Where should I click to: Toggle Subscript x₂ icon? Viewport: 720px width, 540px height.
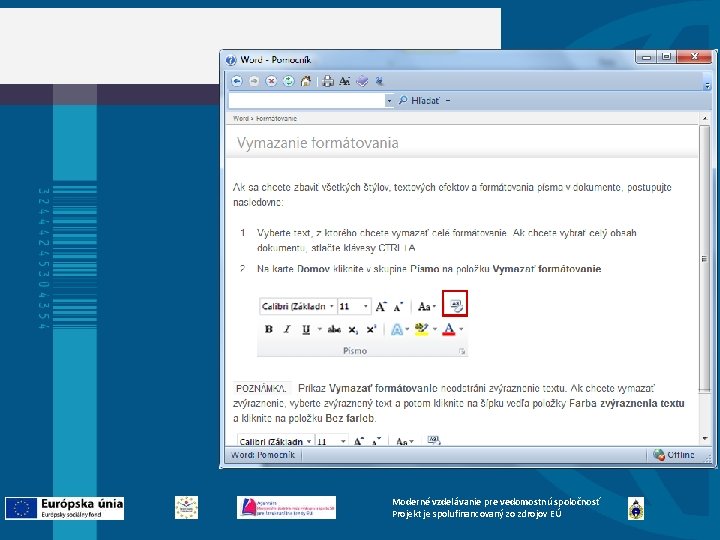[x=353, y=330]
